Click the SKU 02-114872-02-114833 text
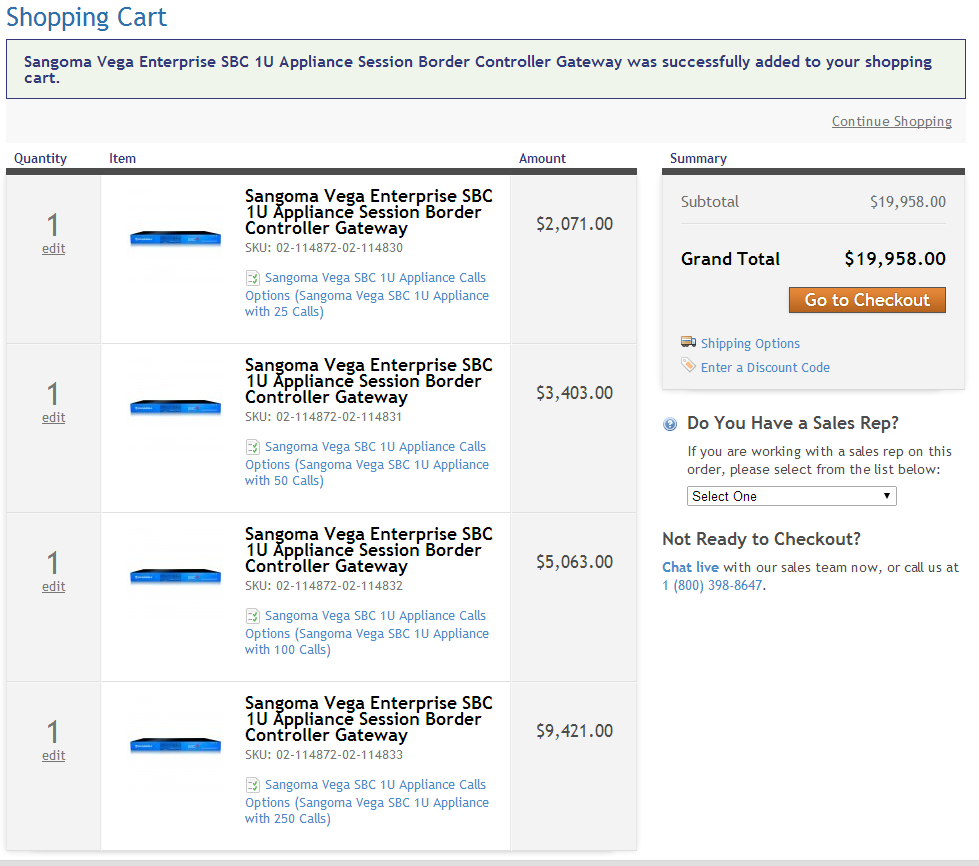The image size is (979, 866). (324, 755)
